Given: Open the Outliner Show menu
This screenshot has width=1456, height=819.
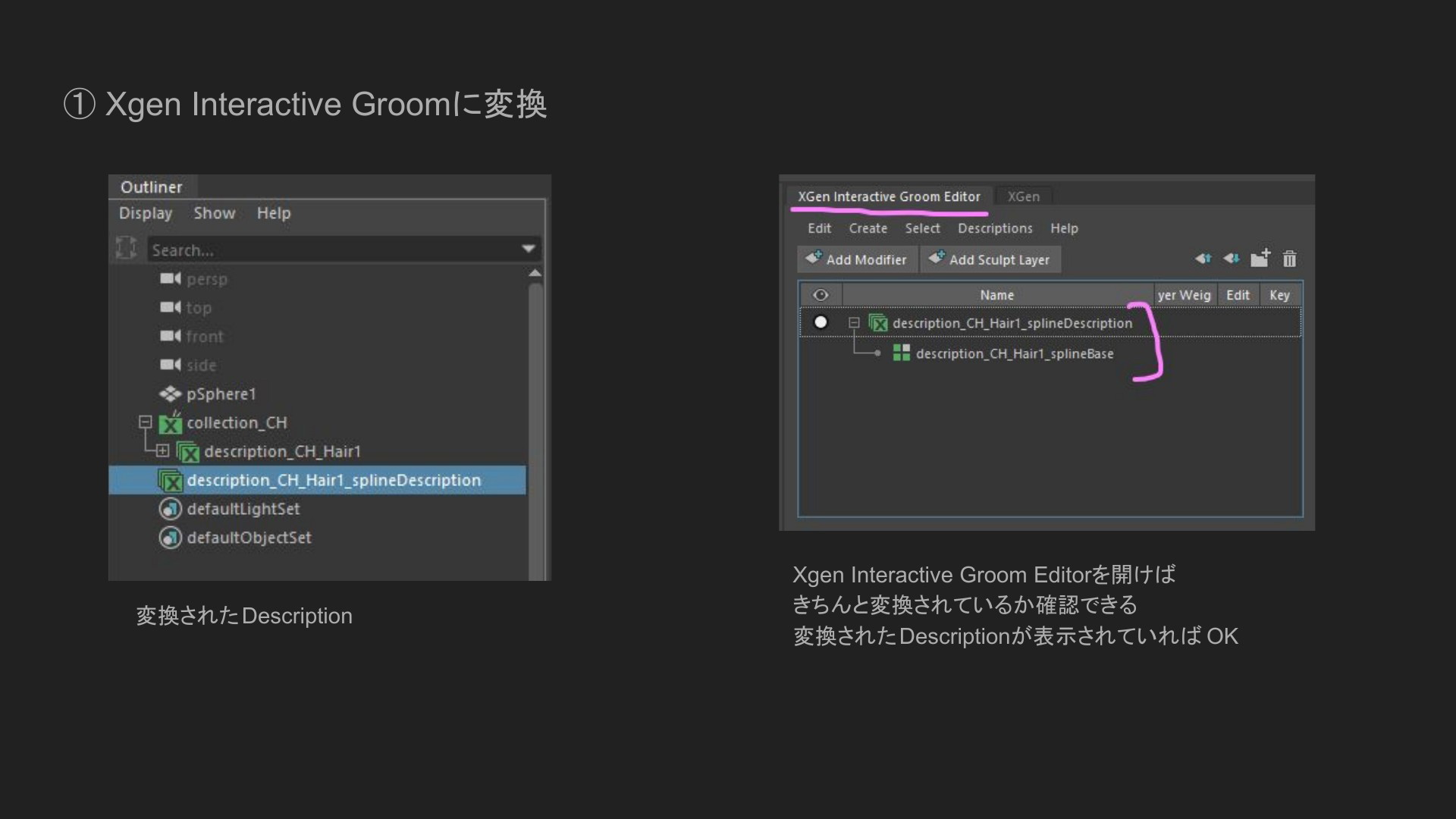Looking at the screenshot, I should pos(215,213).
